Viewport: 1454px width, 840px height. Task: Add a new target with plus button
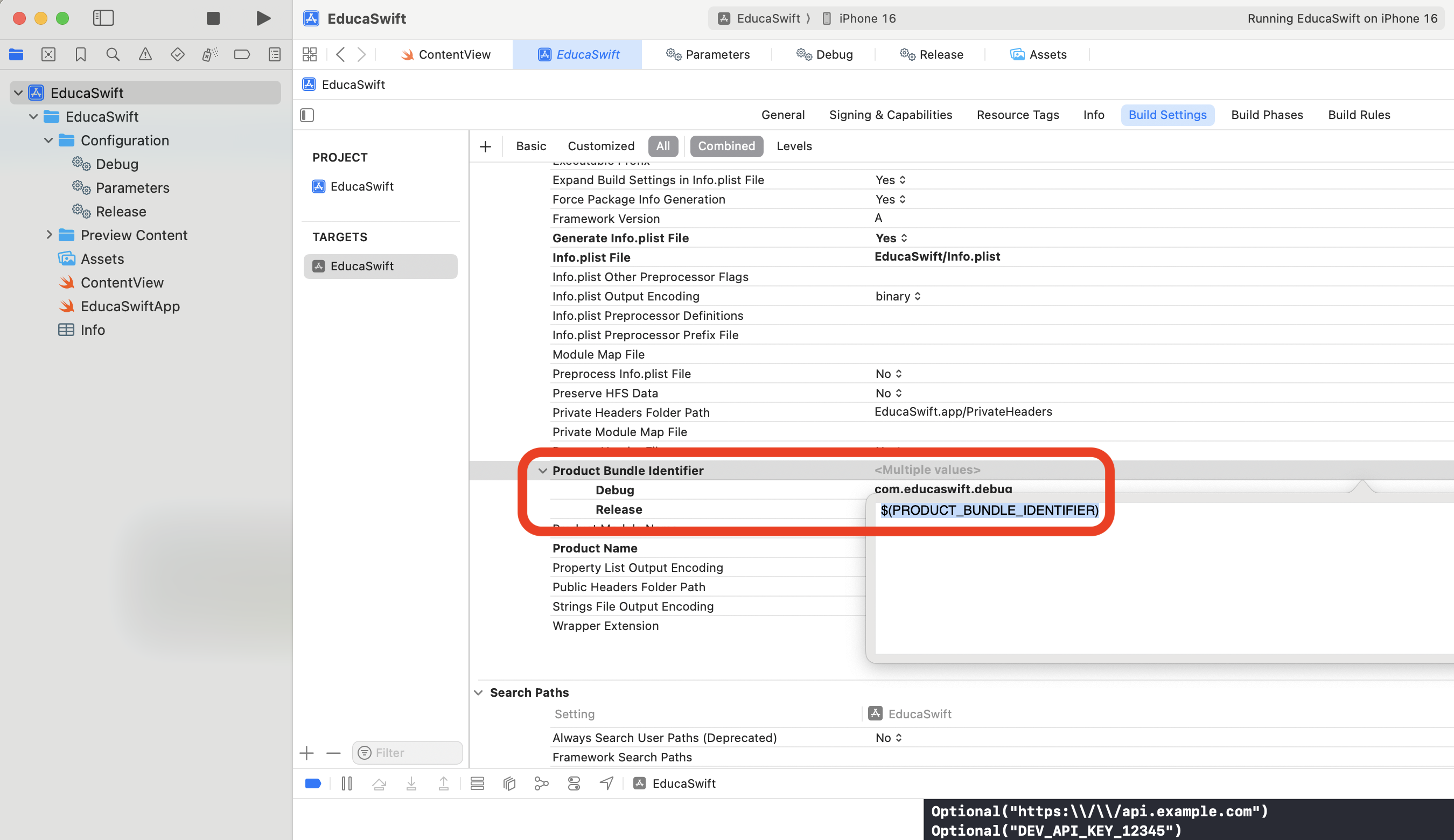tap(307, 753)
